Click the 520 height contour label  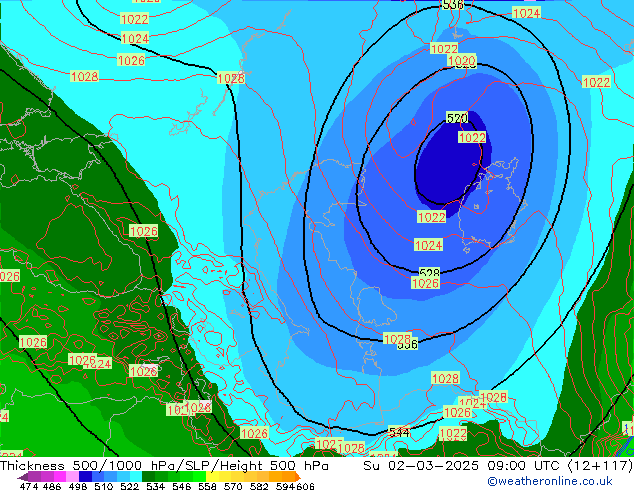point(457,118)
